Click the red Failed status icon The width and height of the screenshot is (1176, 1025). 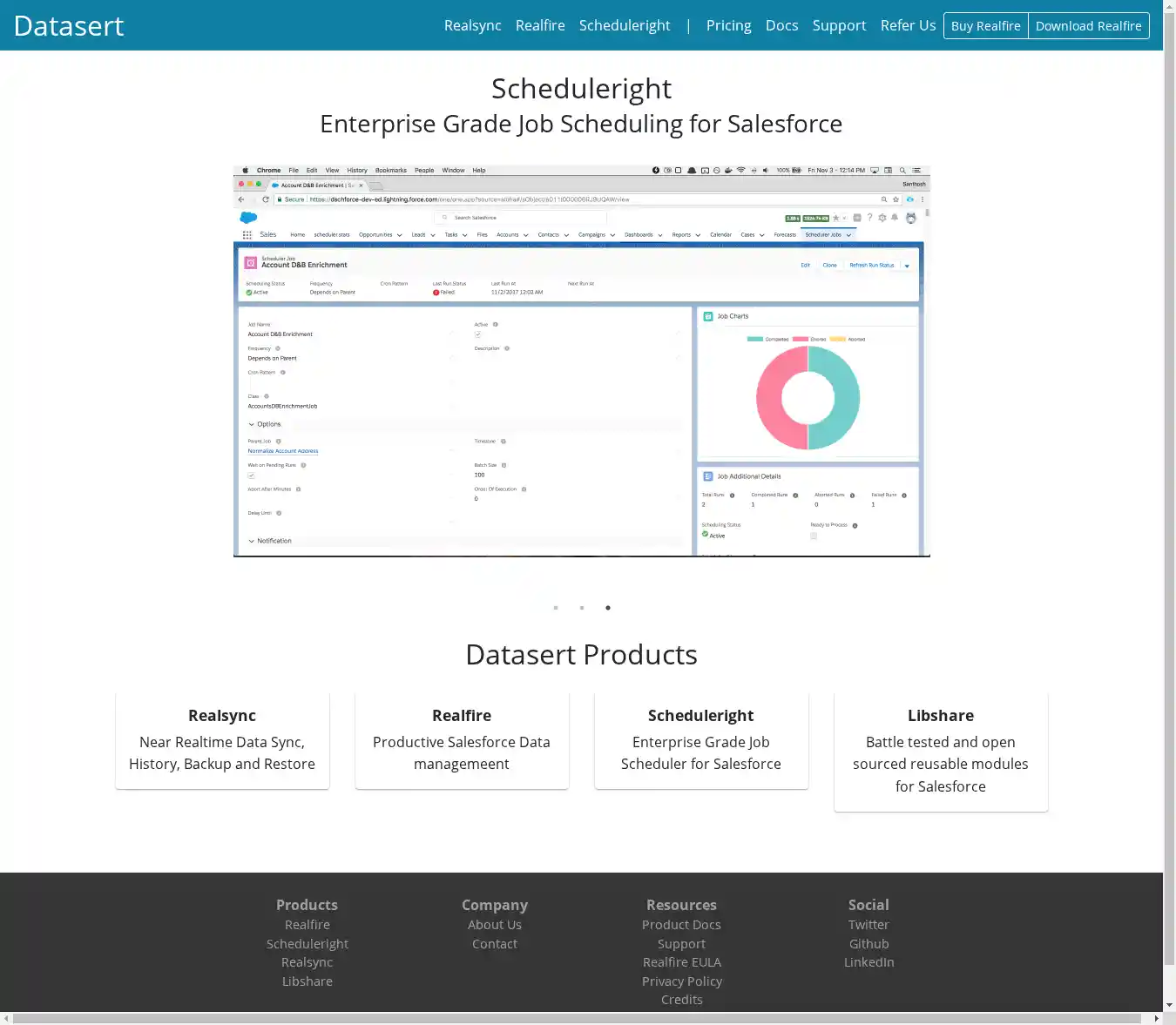click(x=436, y=293)
